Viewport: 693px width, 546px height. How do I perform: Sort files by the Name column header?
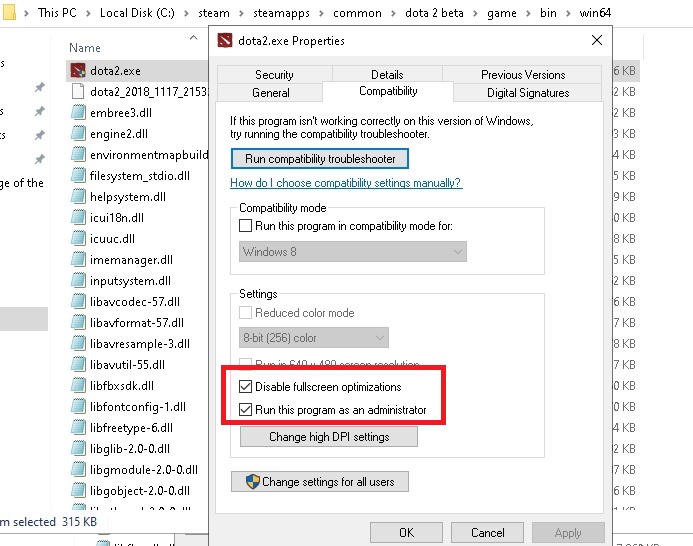point(85,47)
